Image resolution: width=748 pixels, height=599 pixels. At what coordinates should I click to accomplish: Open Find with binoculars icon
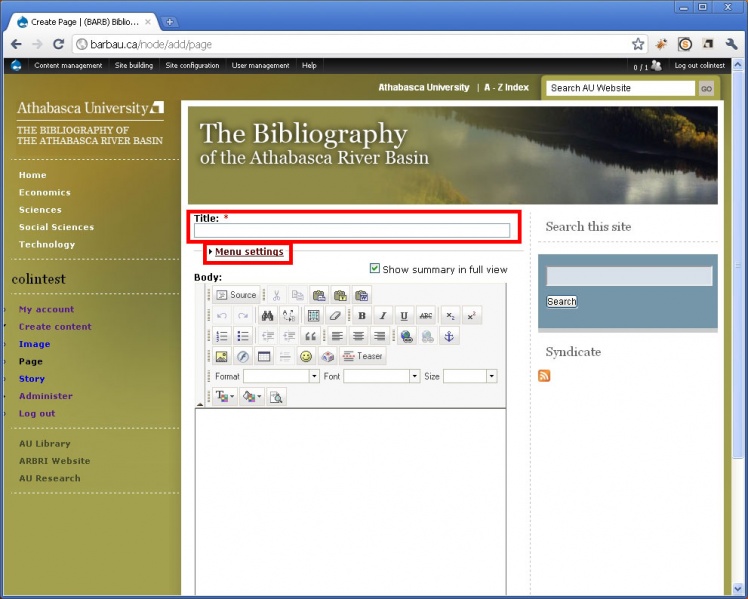coord(267,315)
